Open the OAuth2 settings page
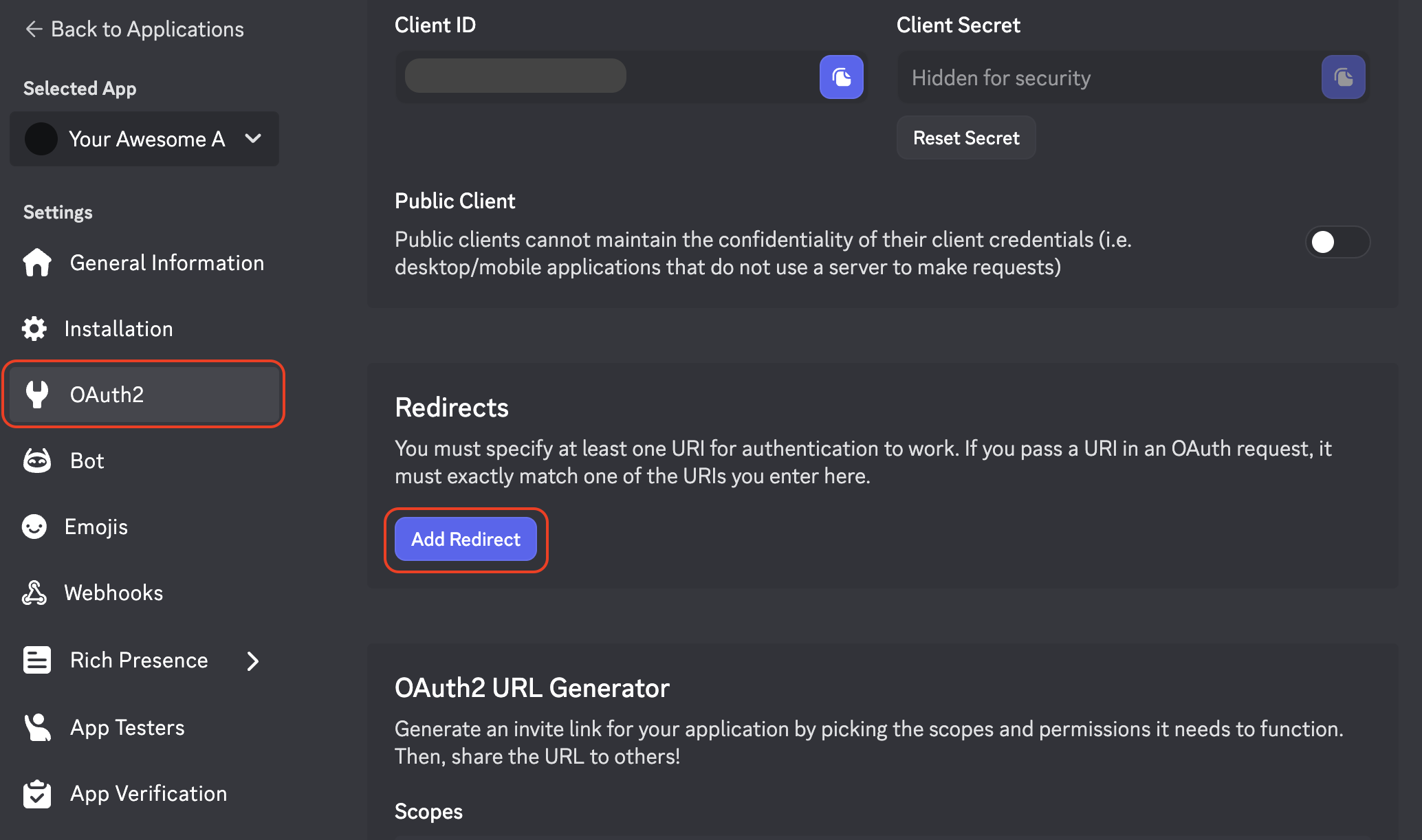This screenshot has height=840, width=1422. tap(107, 395)
